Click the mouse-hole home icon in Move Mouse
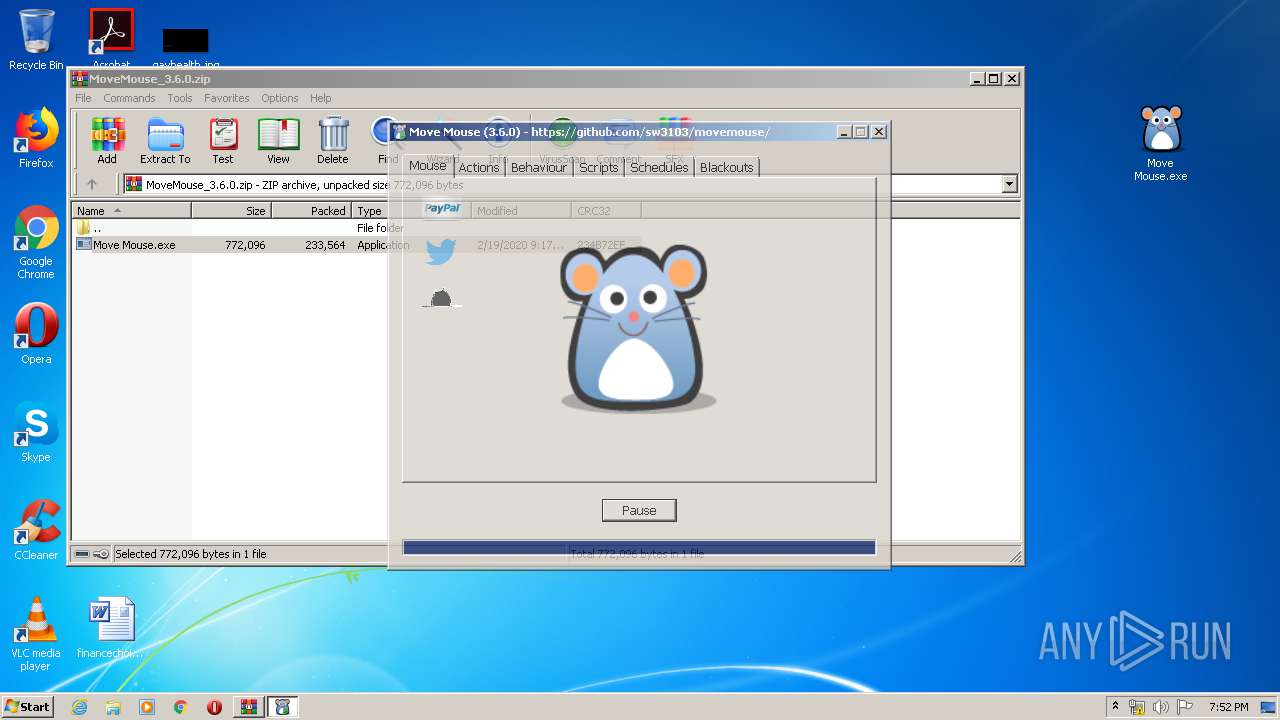Image resolution: width=1280 pixels, height=720 pixels. click(x=441, y=298)
